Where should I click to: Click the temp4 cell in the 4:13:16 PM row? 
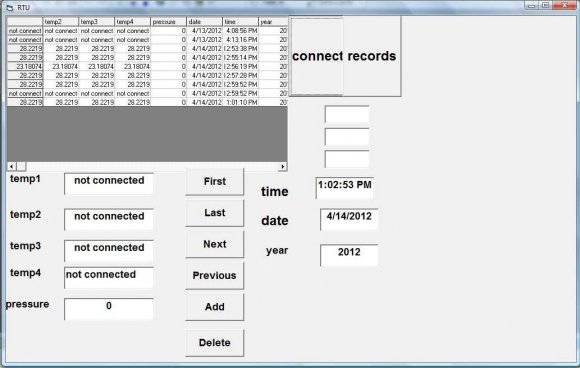point(133,40)
